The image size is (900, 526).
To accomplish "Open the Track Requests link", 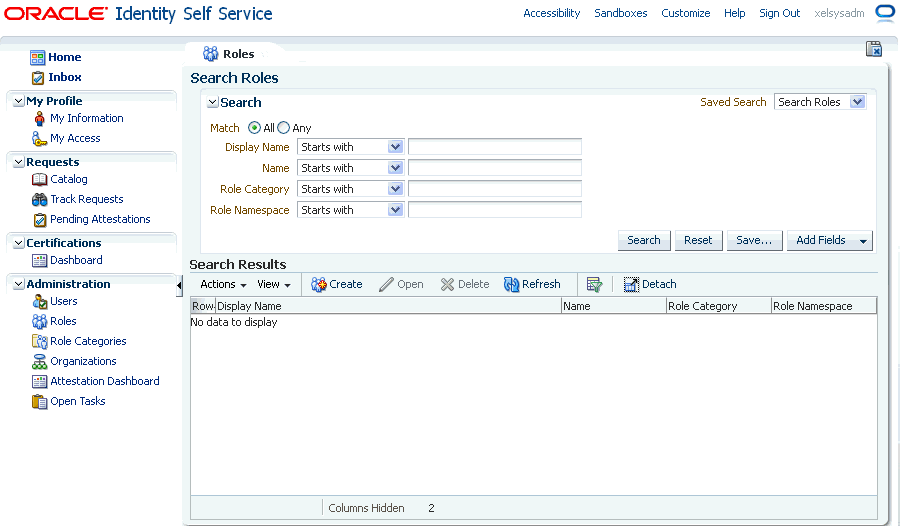I will [x=87, y=200].
